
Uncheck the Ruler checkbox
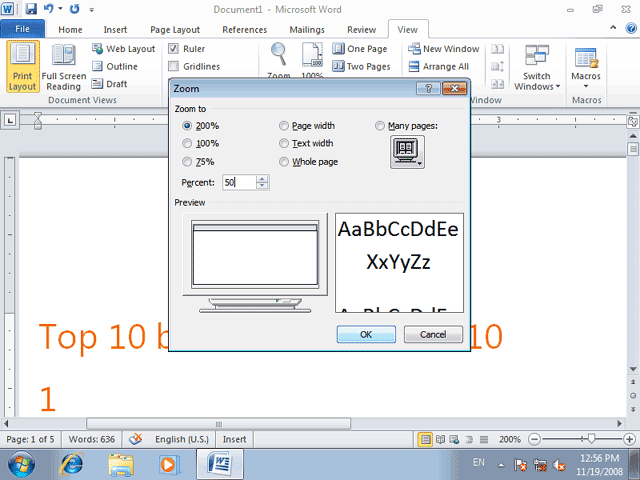[x=173, y=49]
